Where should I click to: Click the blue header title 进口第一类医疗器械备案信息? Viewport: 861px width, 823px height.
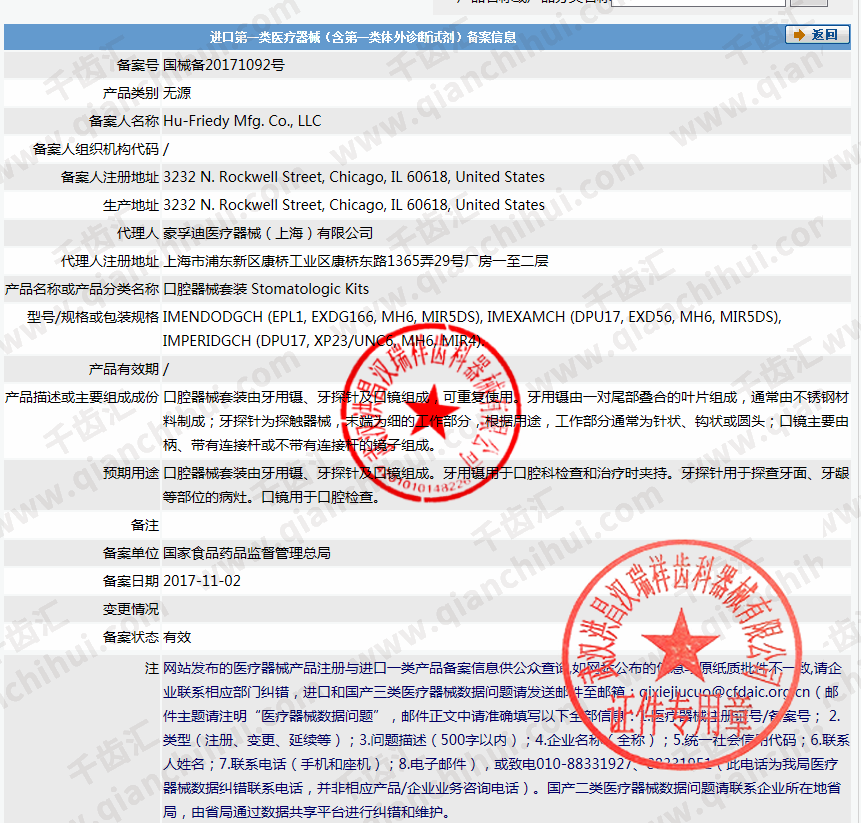pyautogui.click(x=363, y=37)
